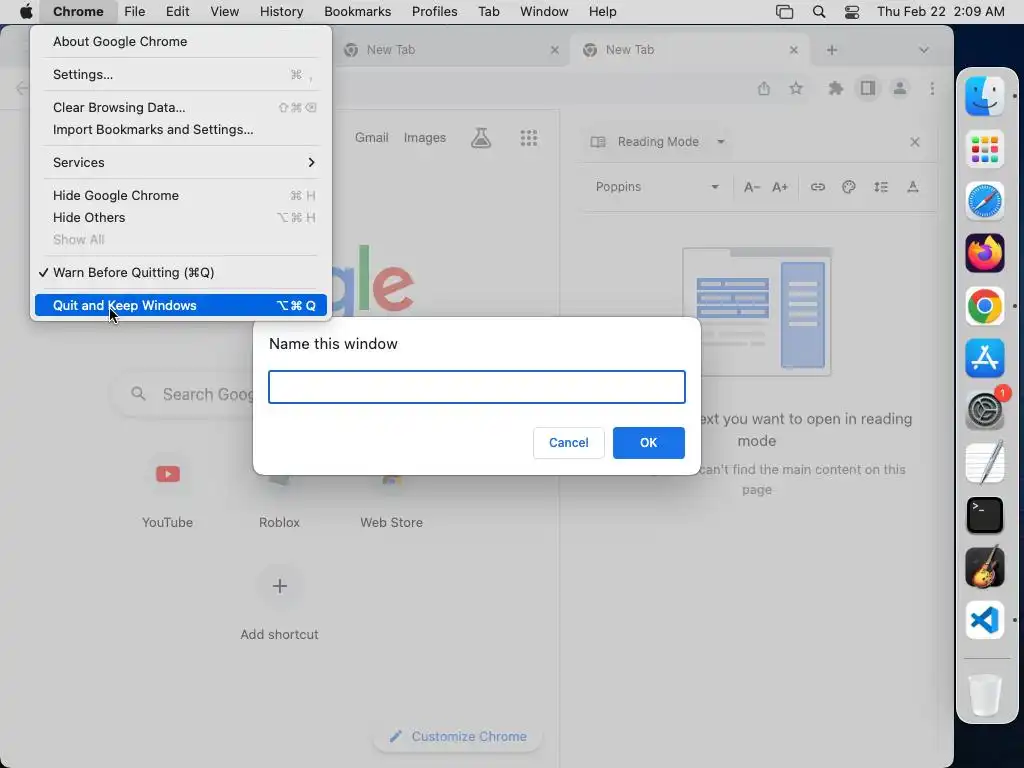1024x768 pixels.
Task: Open the Profiles menu
Action: (x=434, y=11)
